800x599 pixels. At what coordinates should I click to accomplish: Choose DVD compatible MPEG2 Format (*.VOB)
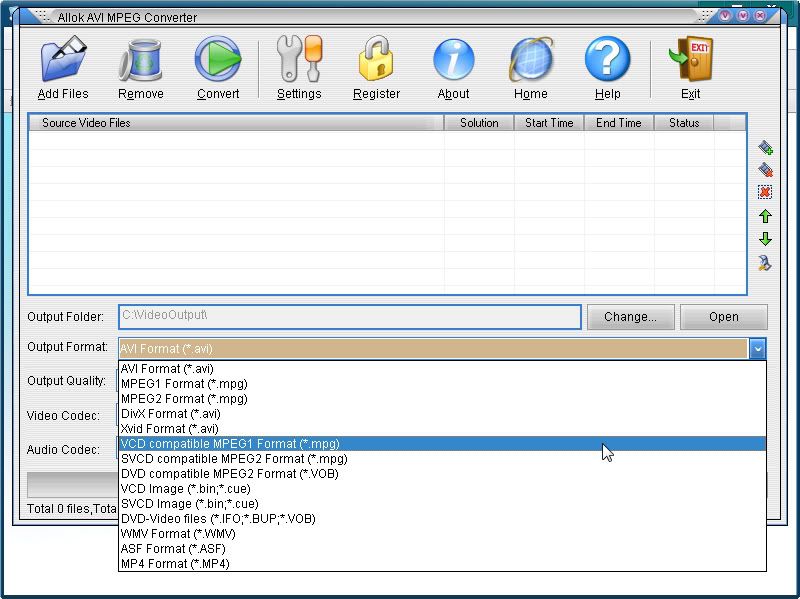coord(229,474)
